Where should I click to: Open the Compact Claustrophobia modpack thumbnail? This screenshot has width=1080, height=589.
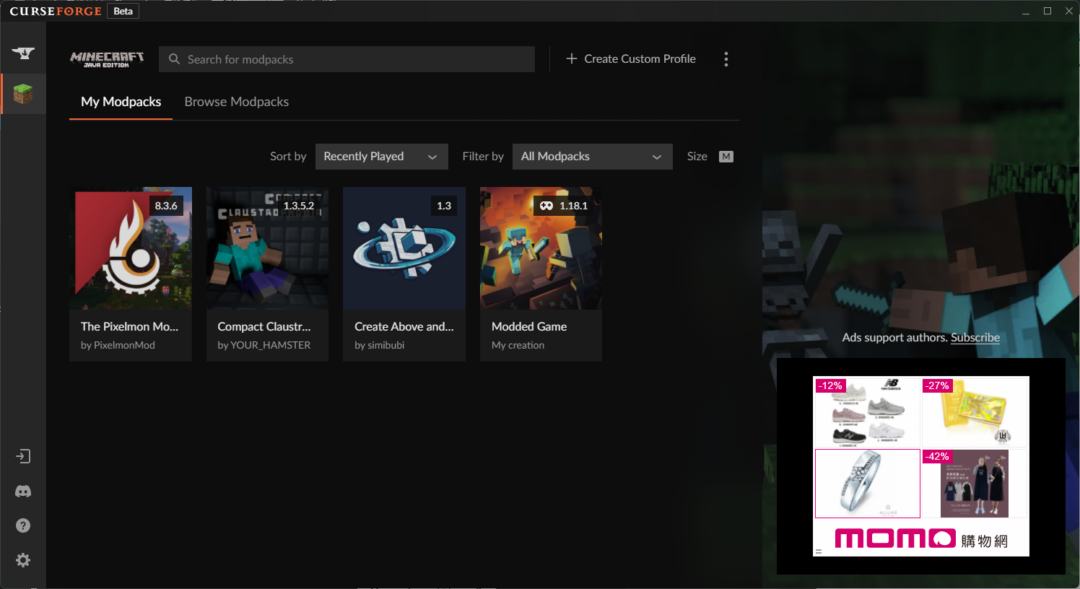[x=267, y=248]
